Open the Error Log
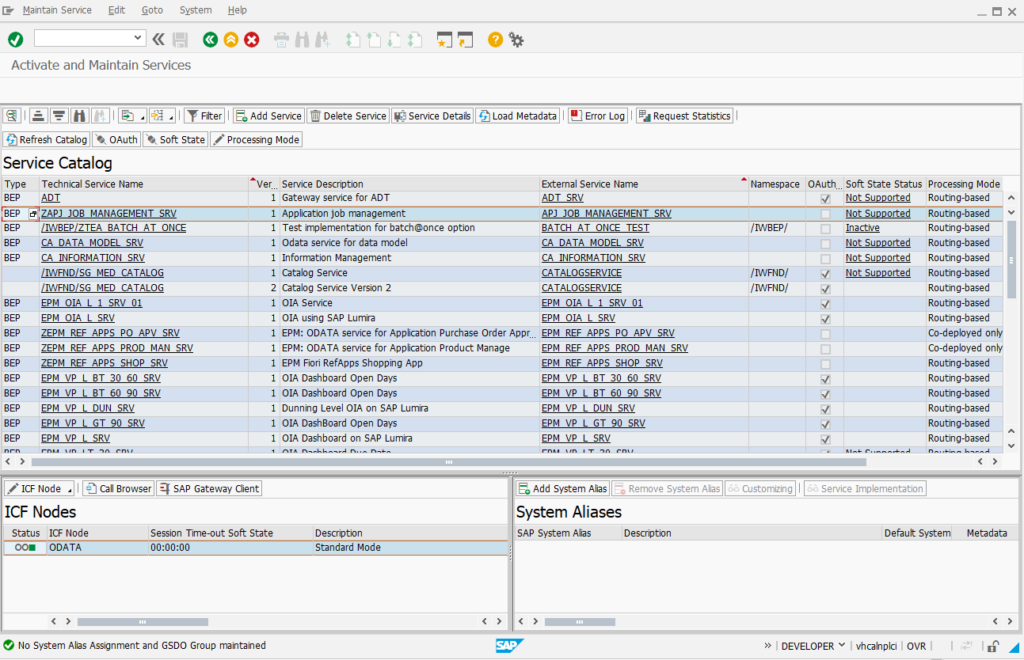This screenshot has width=1024, height=660. pos(598,116)
